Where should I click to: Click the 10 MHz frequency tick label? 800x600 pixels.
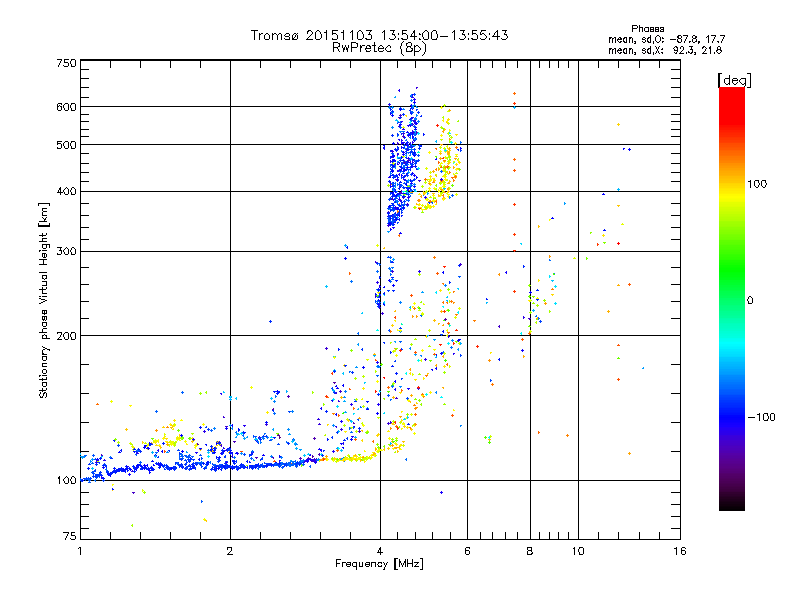578,551
